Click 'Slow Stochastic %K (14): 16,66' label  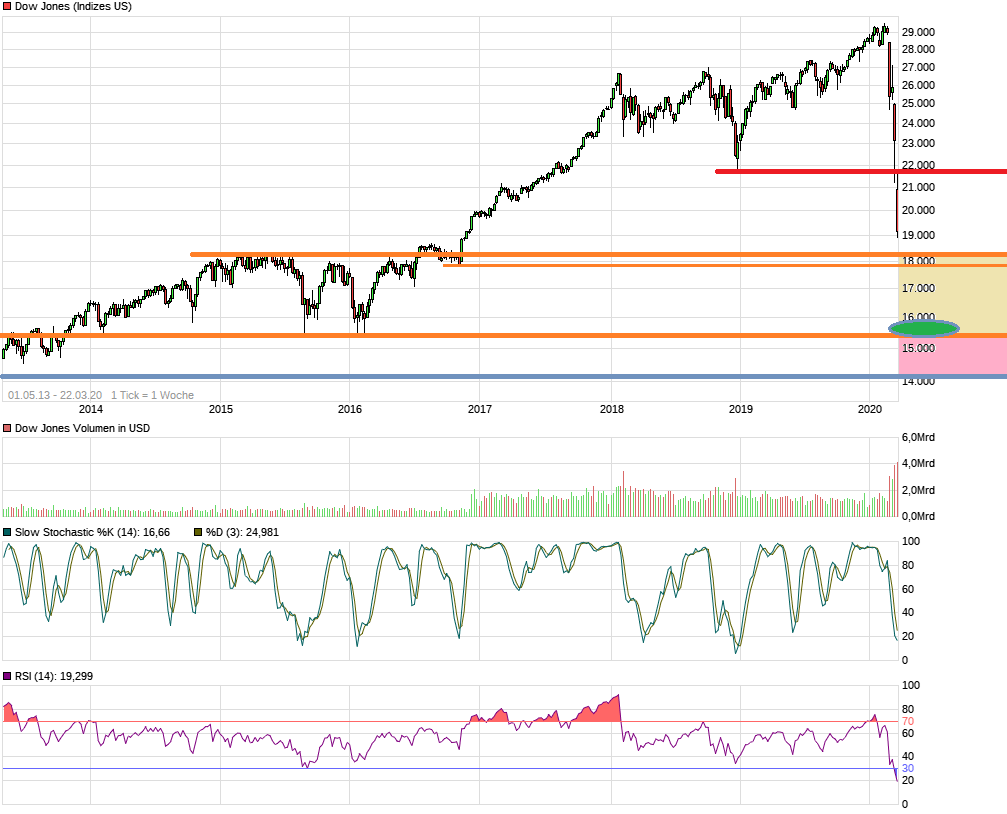click(x=92, y=533)
